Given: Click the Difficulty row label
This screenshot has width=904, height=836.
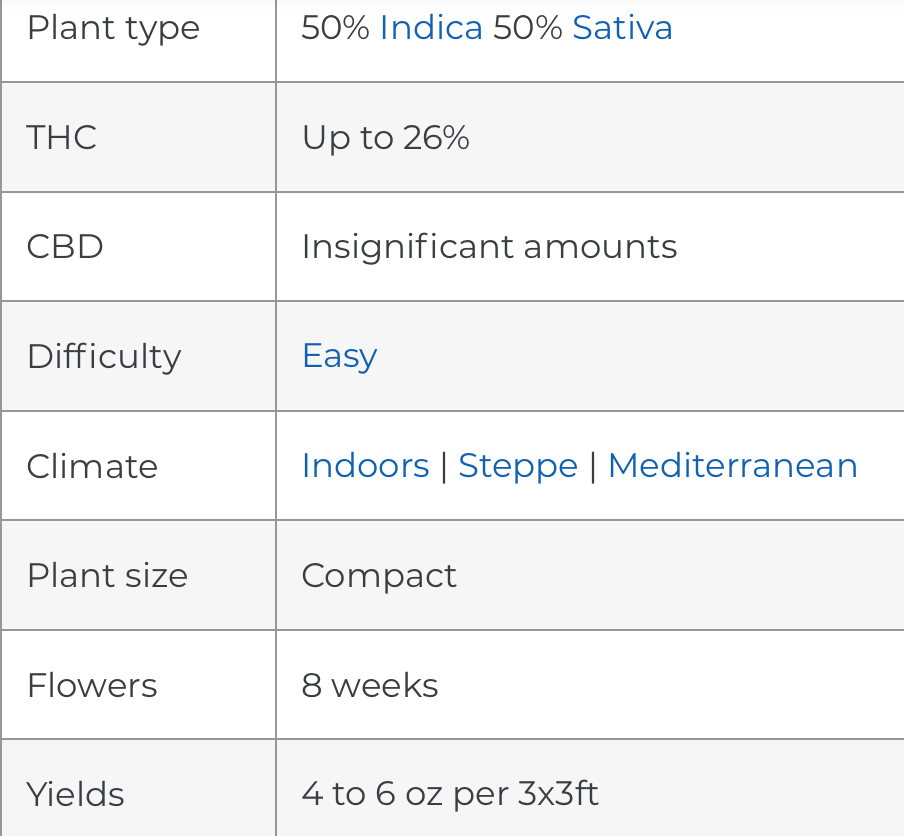Looking at the screenshot, I should pyautogui.click(x=104, y=357).
